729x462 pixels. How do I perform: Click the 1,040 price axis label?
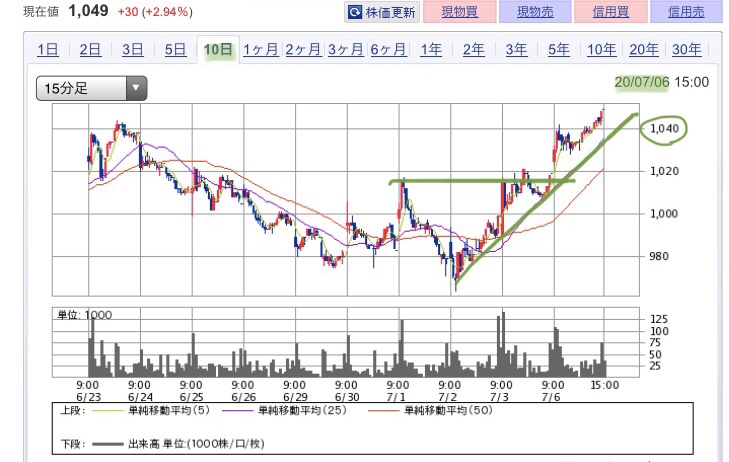[664, 128]
